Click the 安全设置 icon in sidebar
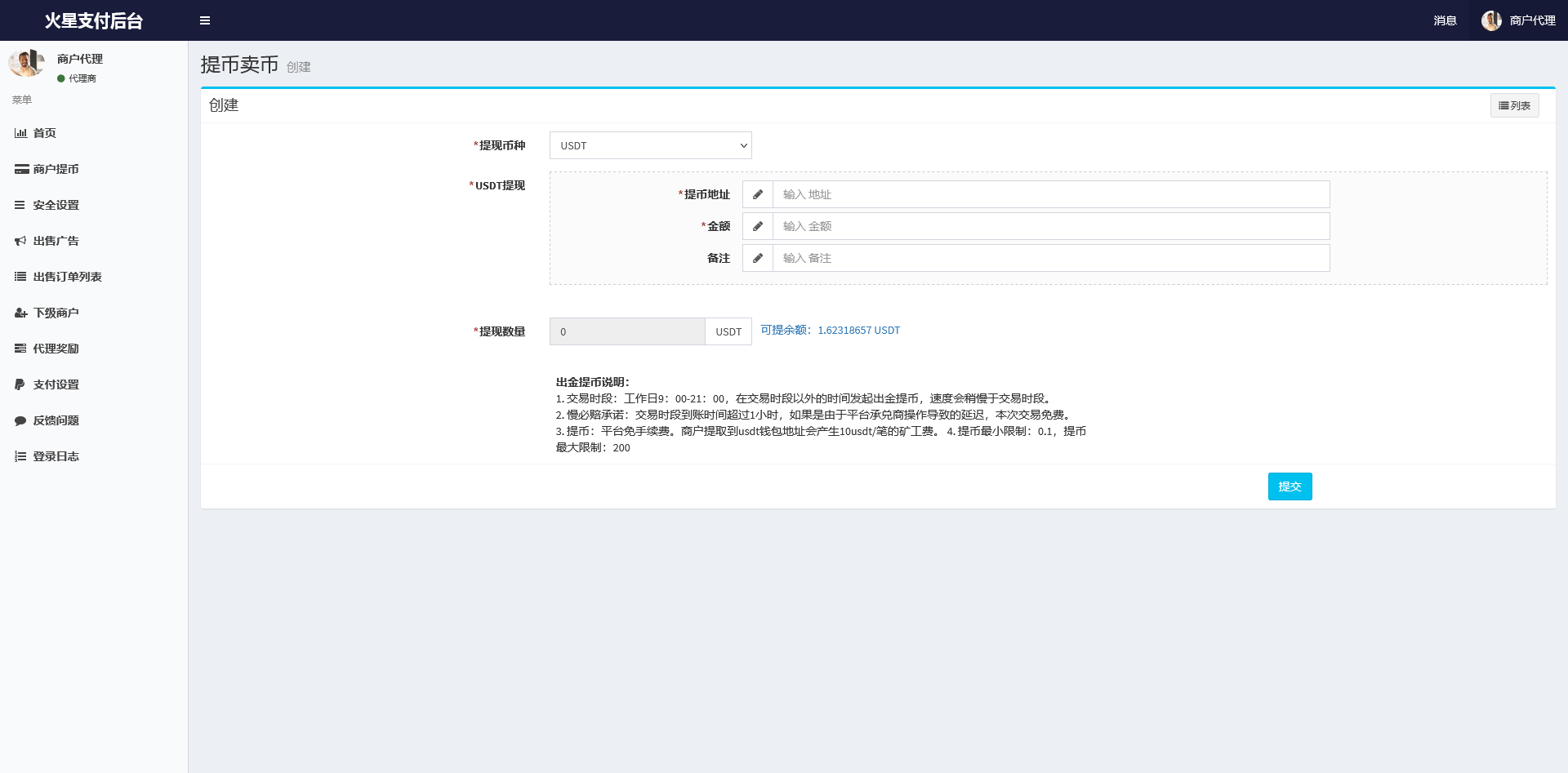1568x773 pixels. [x=21, y=205]
